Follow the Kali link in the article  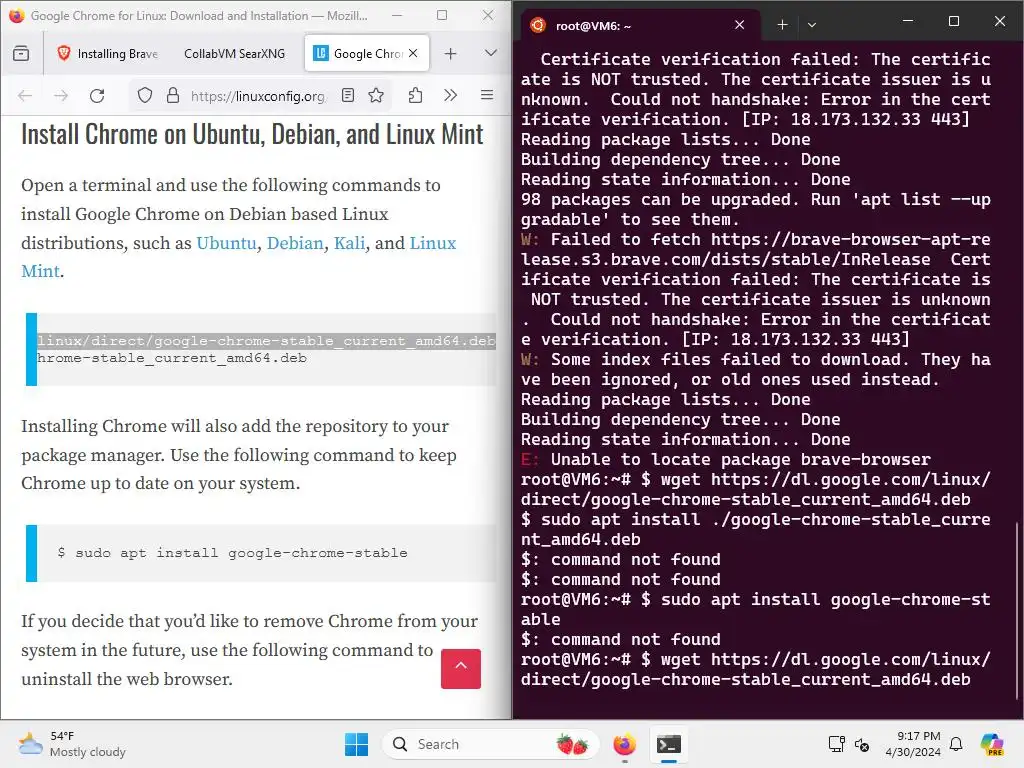pyautogui.click(x=349, y=243)
